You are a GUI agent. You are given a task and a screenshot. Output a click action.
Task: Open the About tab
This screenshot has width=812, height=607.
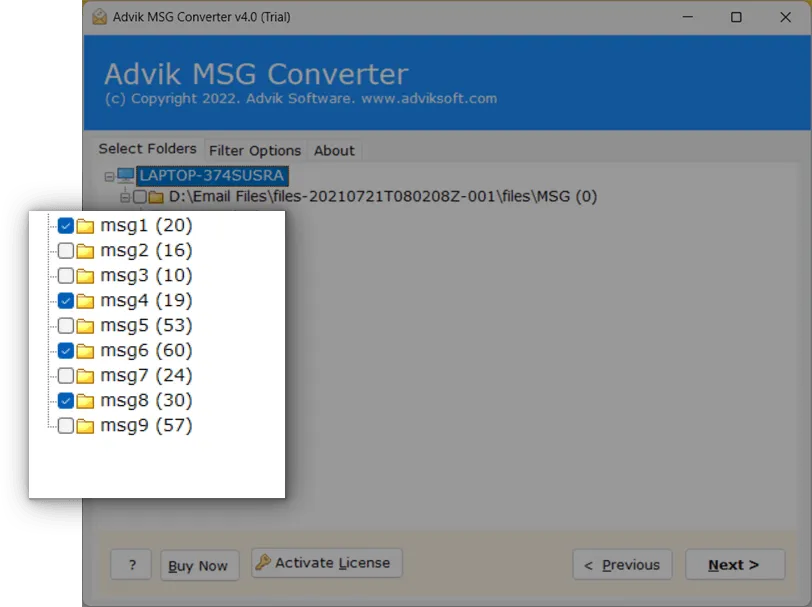(334, 151)
